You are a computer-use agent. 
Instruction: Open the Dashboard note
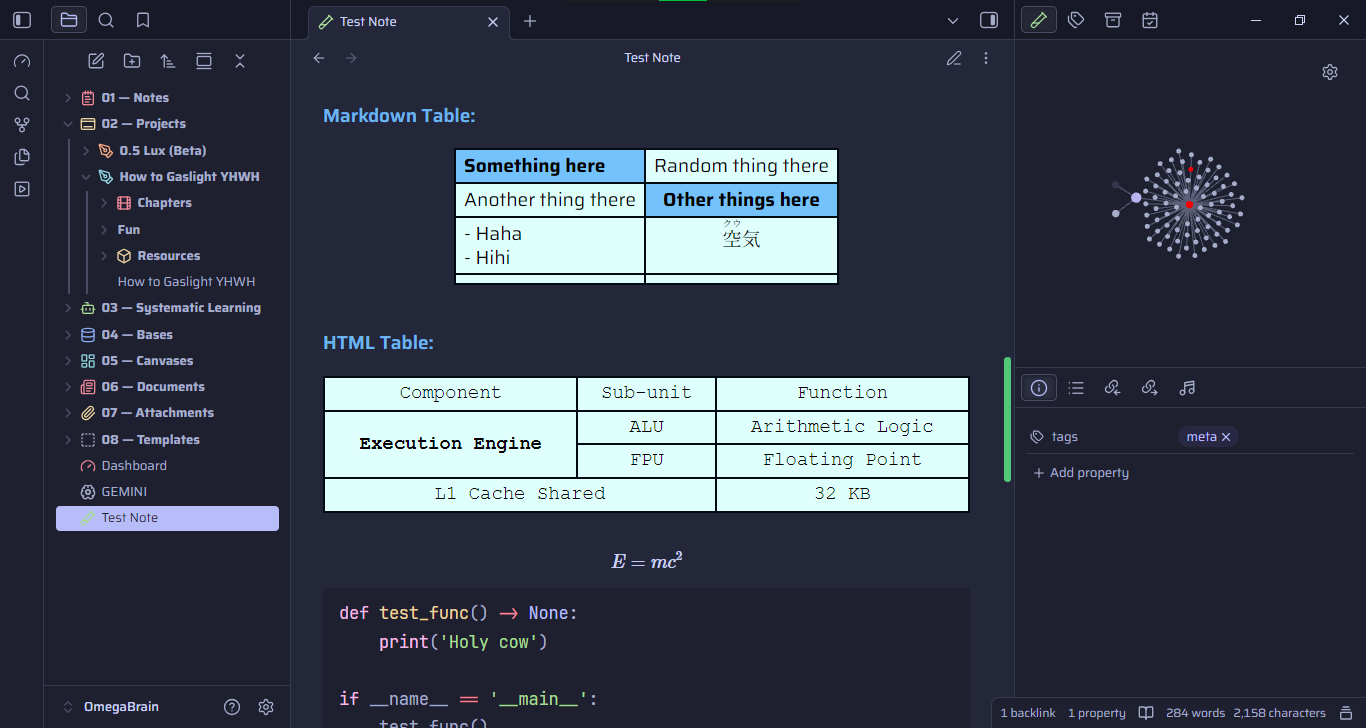pos(134,466)
